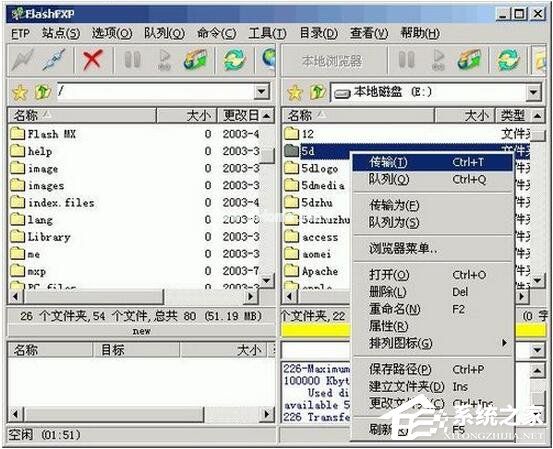Click the pause icon in right toolbar

406,60
